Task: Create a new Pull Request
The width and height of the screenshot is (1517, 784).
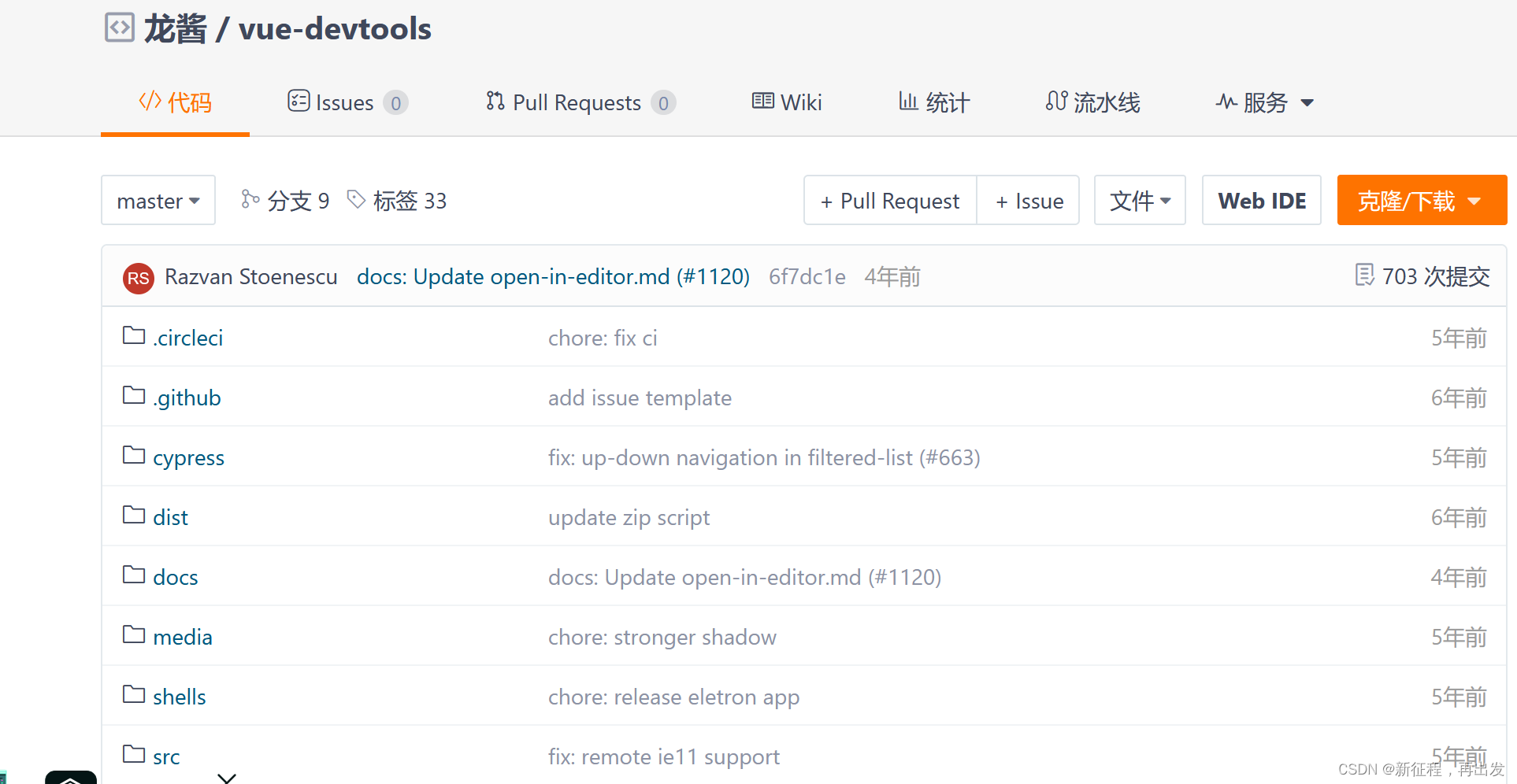Action: 890,201
